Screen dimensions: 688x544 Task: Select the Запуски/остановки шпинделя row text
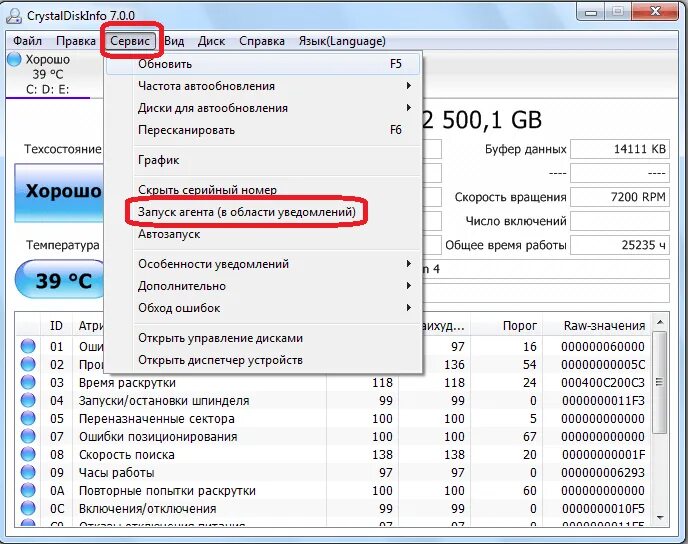164,401
